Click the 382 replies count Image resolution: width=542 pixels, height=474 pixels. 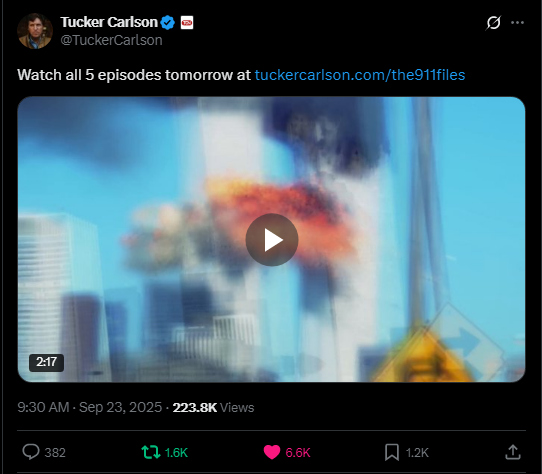(55, 453)
